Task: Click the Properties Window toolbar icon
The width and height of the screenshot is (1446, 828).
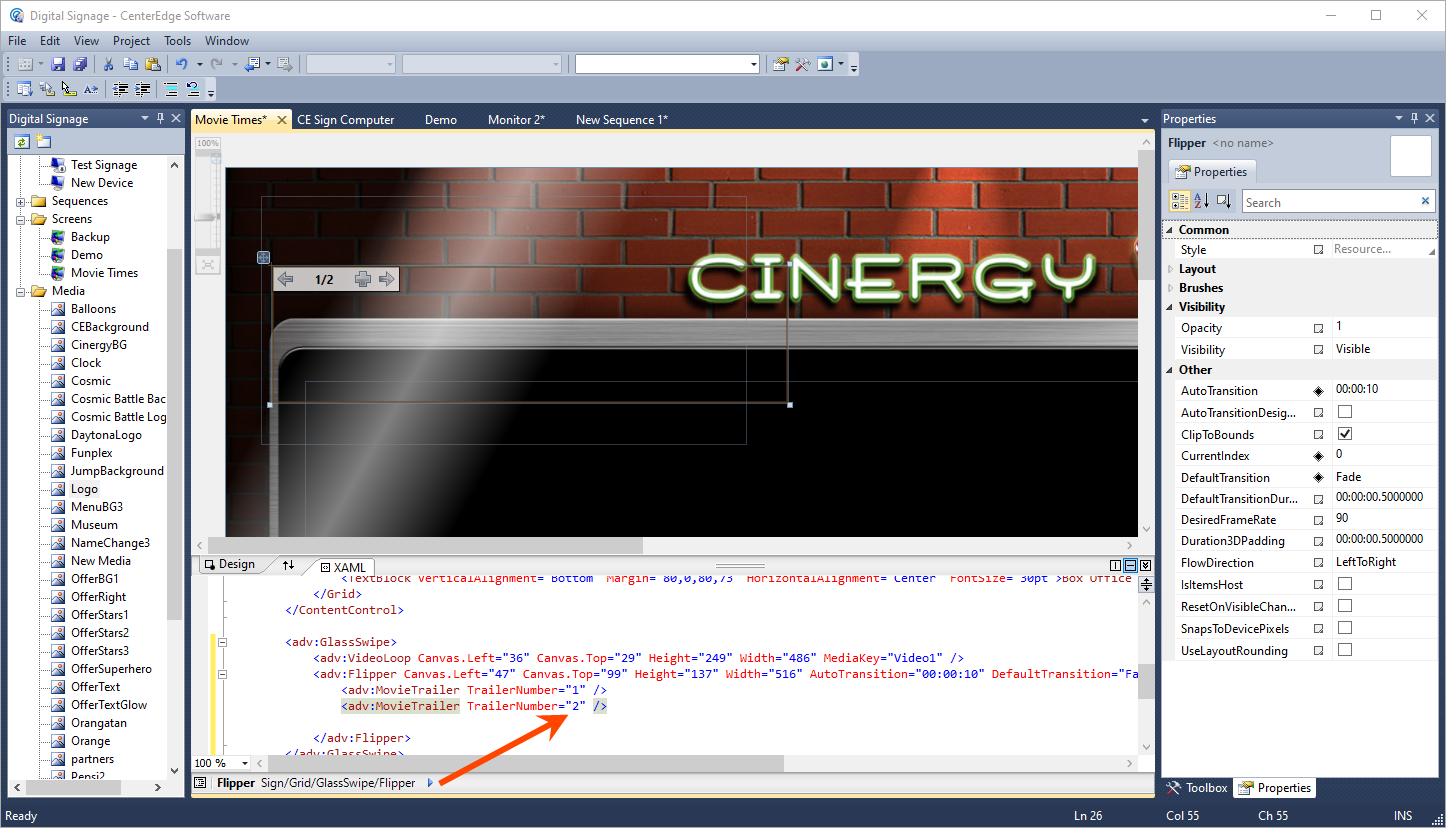Action: [781, 65]
